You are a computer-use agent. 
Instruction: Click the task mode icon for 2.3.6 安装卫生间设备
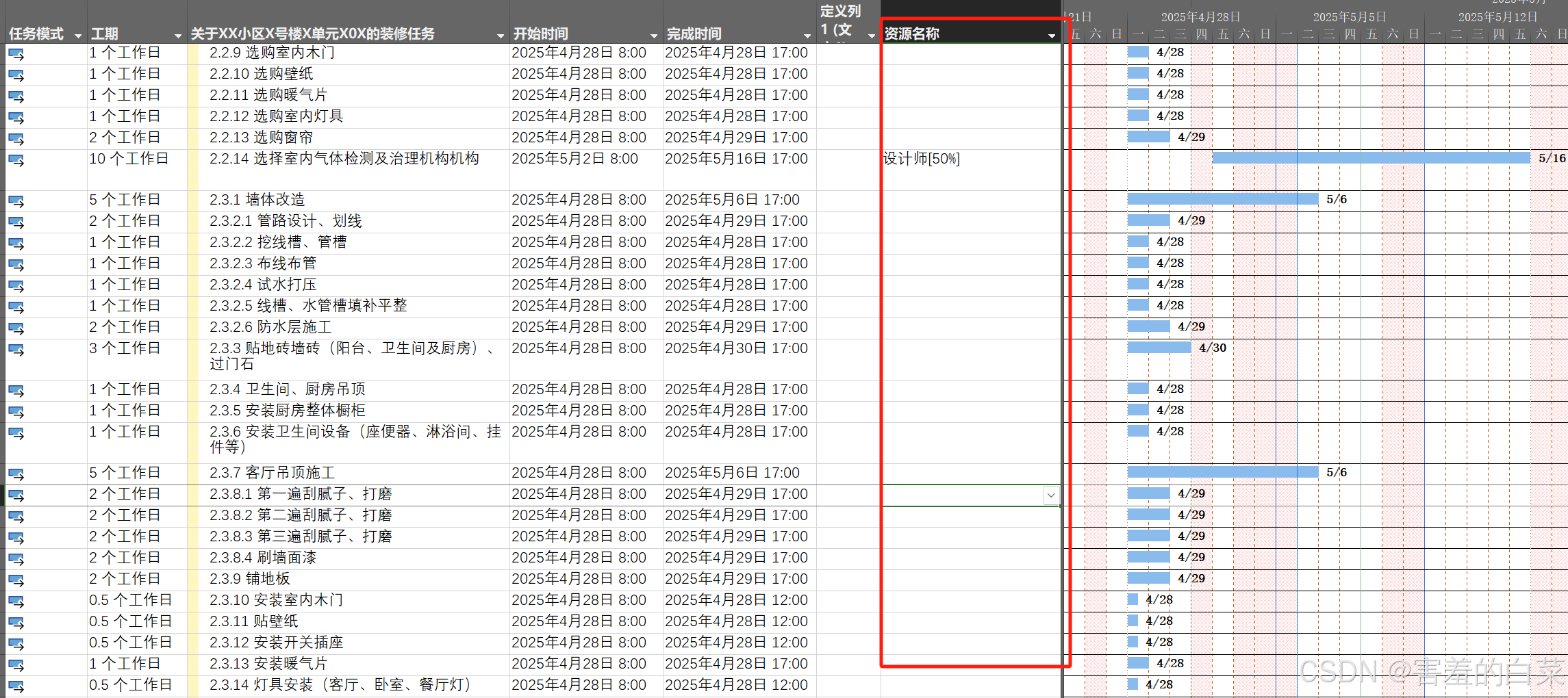(x=16, y=432)
